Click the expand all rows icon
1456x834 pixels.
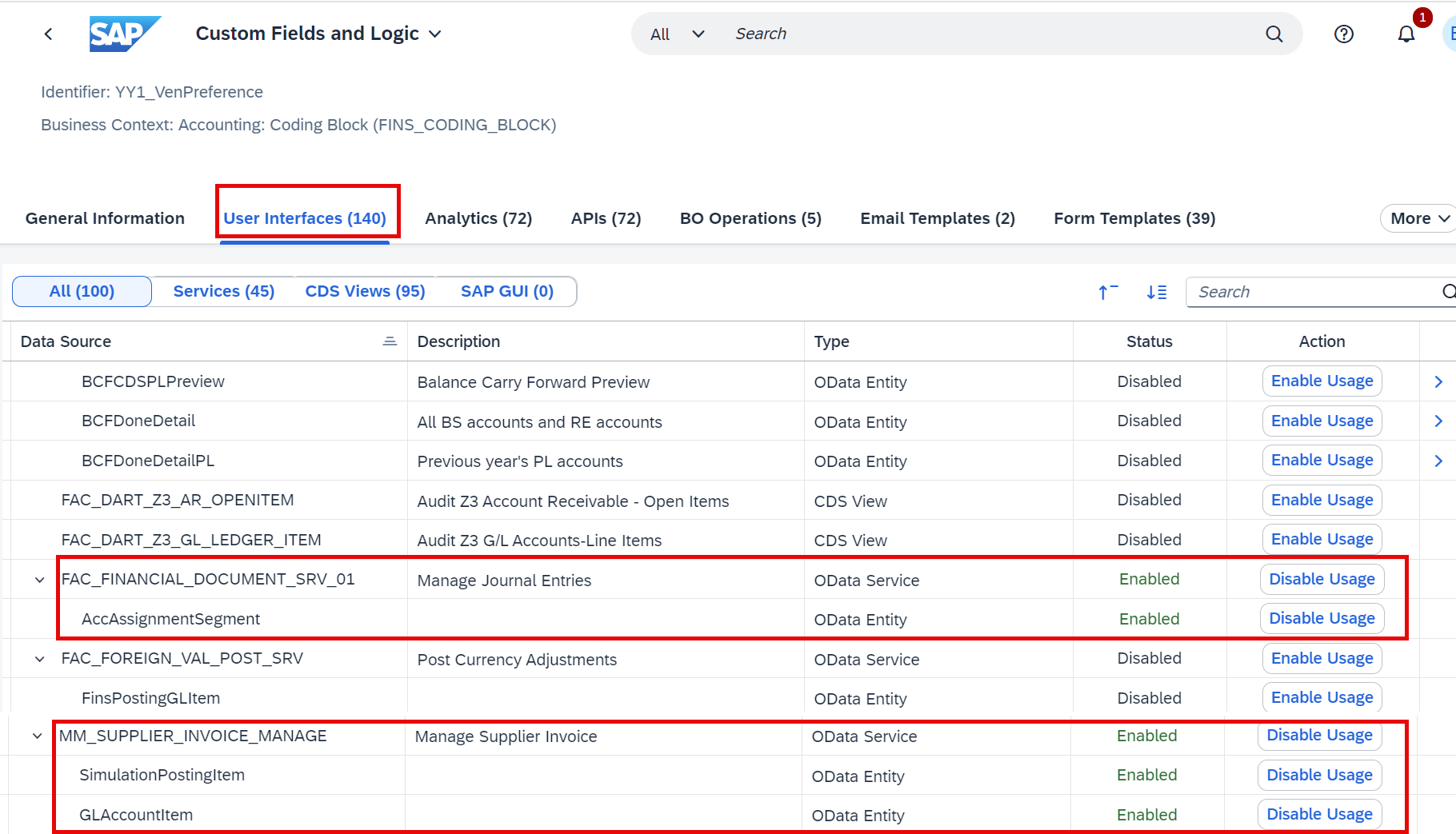coord(1157,292)
